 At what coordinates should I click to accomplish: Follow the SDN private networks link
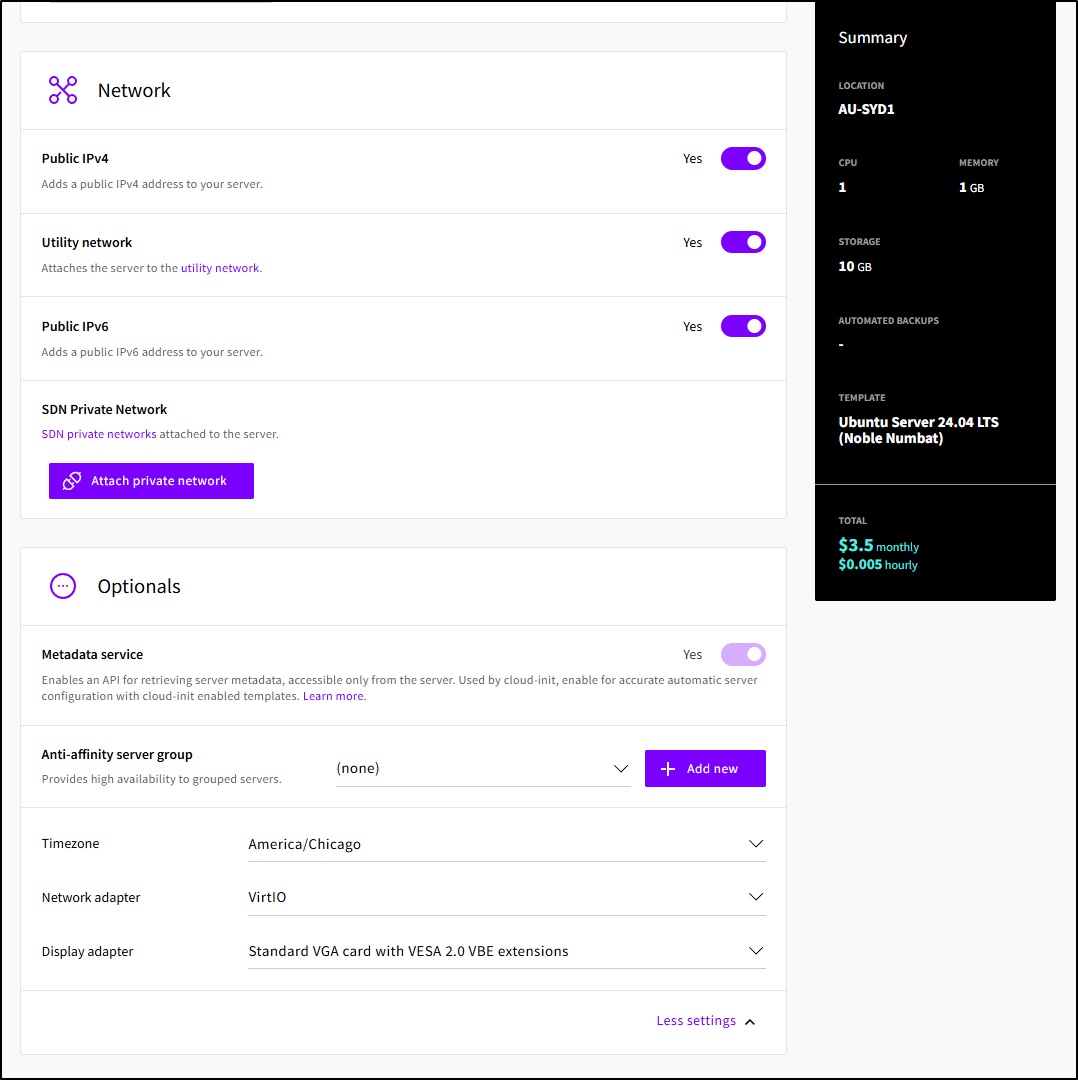99,434
